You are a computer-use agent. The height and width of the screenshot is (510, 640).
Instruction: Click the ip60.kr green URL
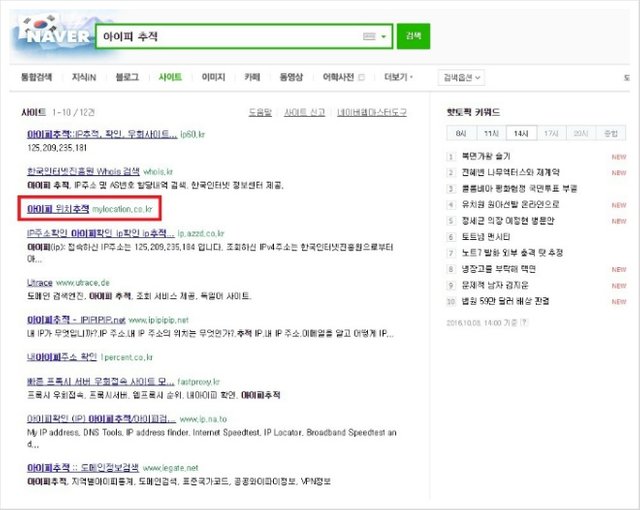point(193,134)
